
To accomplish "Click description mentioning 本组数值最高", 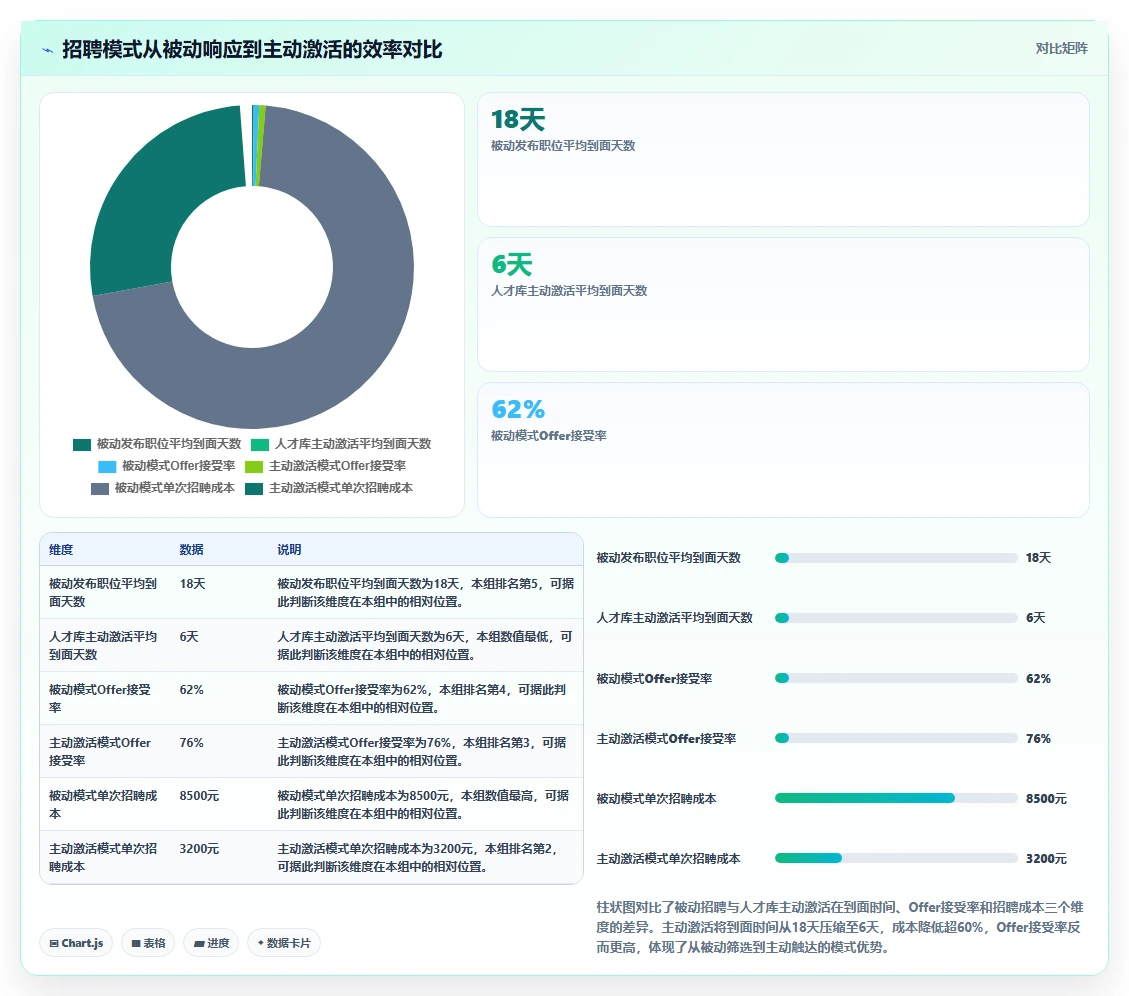I will tap(423, 804).
